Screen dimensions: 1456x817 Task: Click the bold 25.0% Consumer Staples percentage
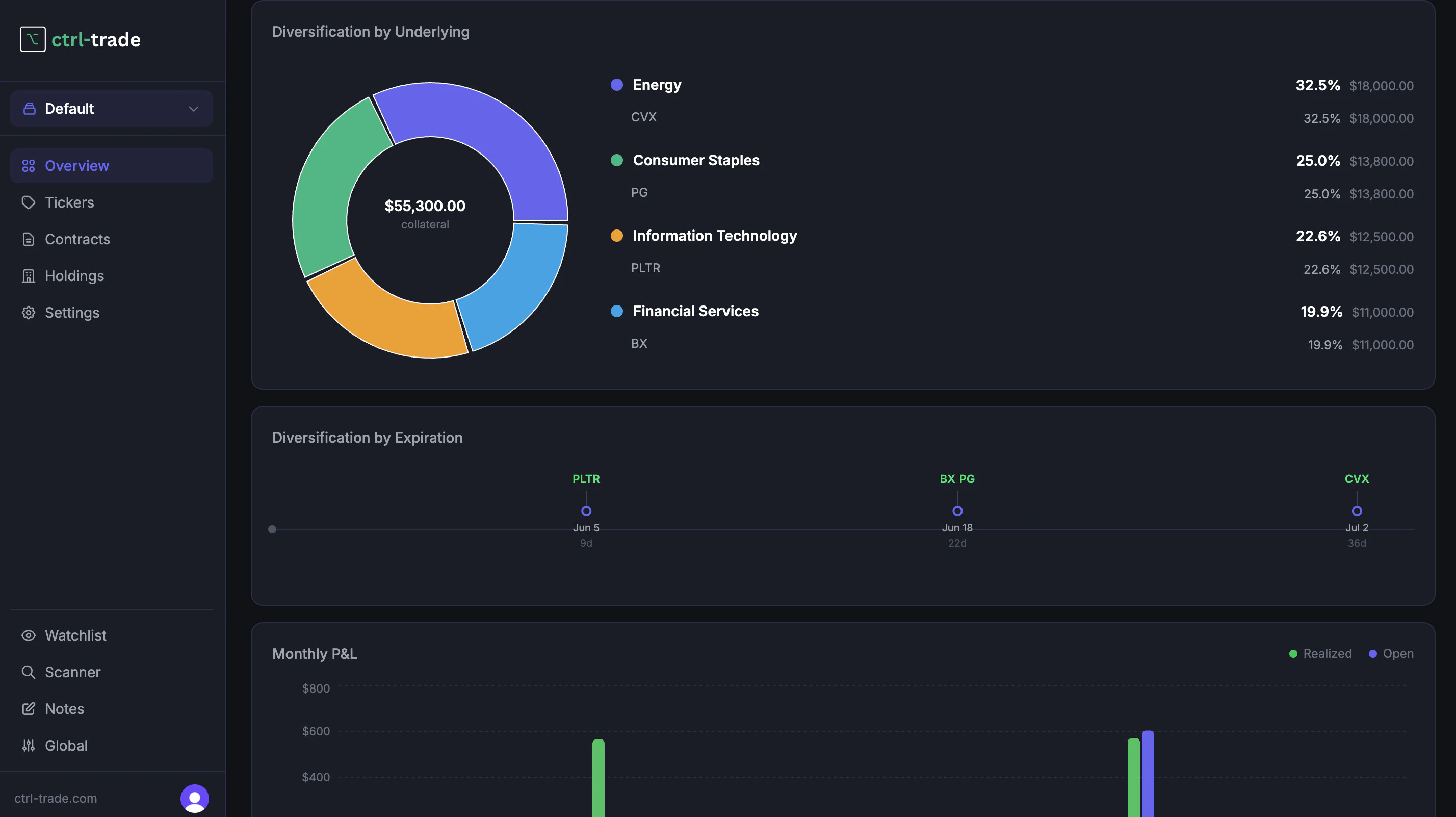[x=1318, y=161]
